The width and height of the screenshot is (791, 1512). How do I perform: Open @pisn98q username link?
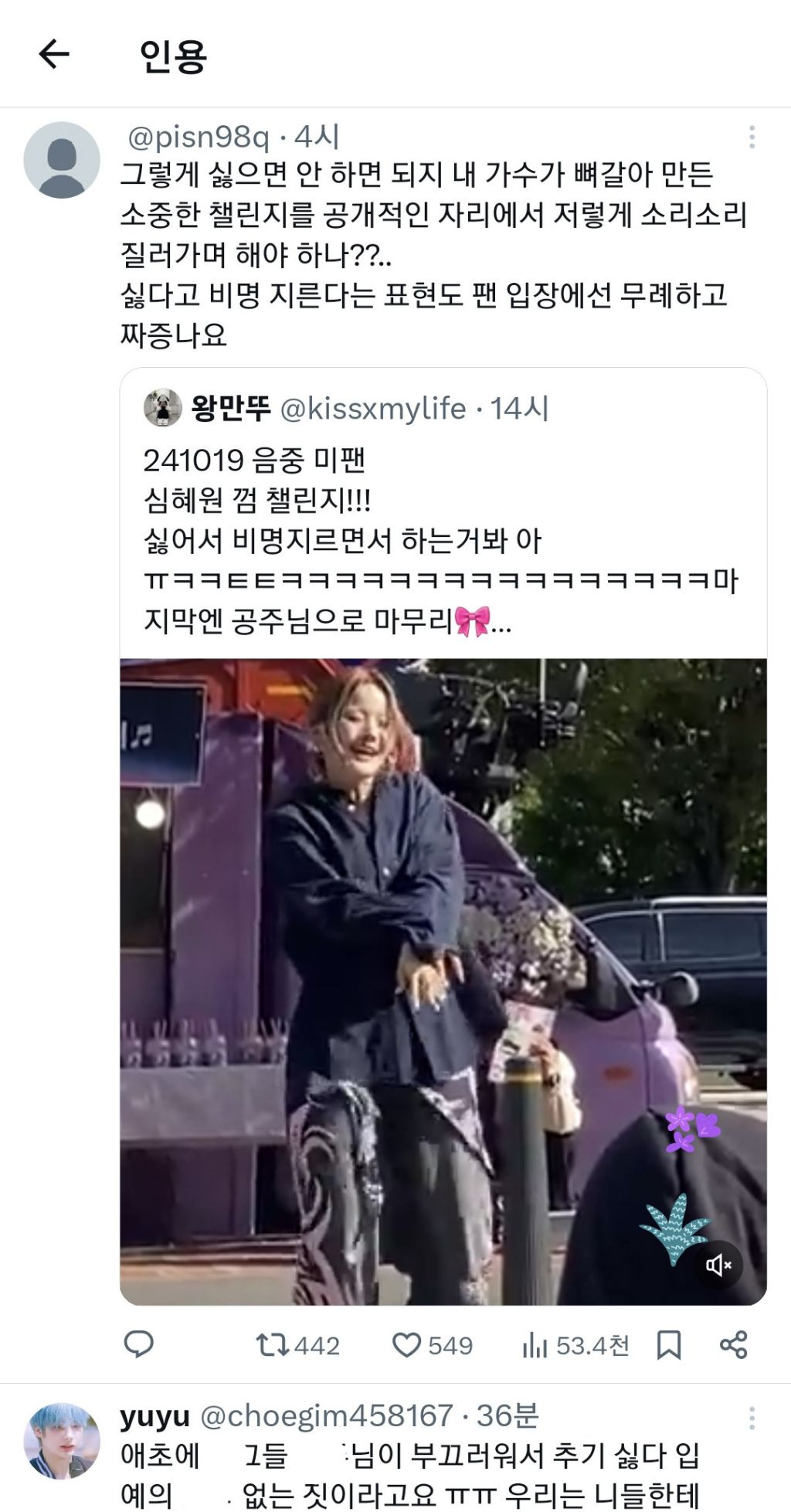(198, 138)
